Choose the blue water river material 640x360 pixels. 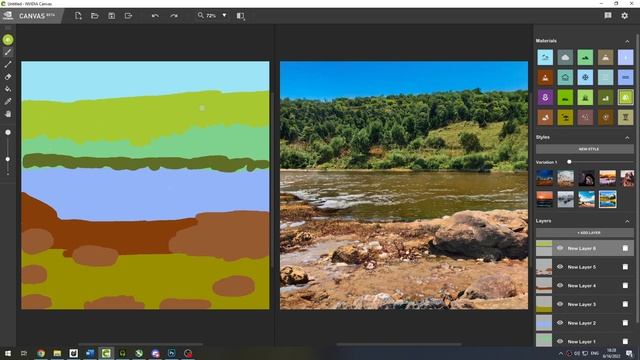click(625, 78)
